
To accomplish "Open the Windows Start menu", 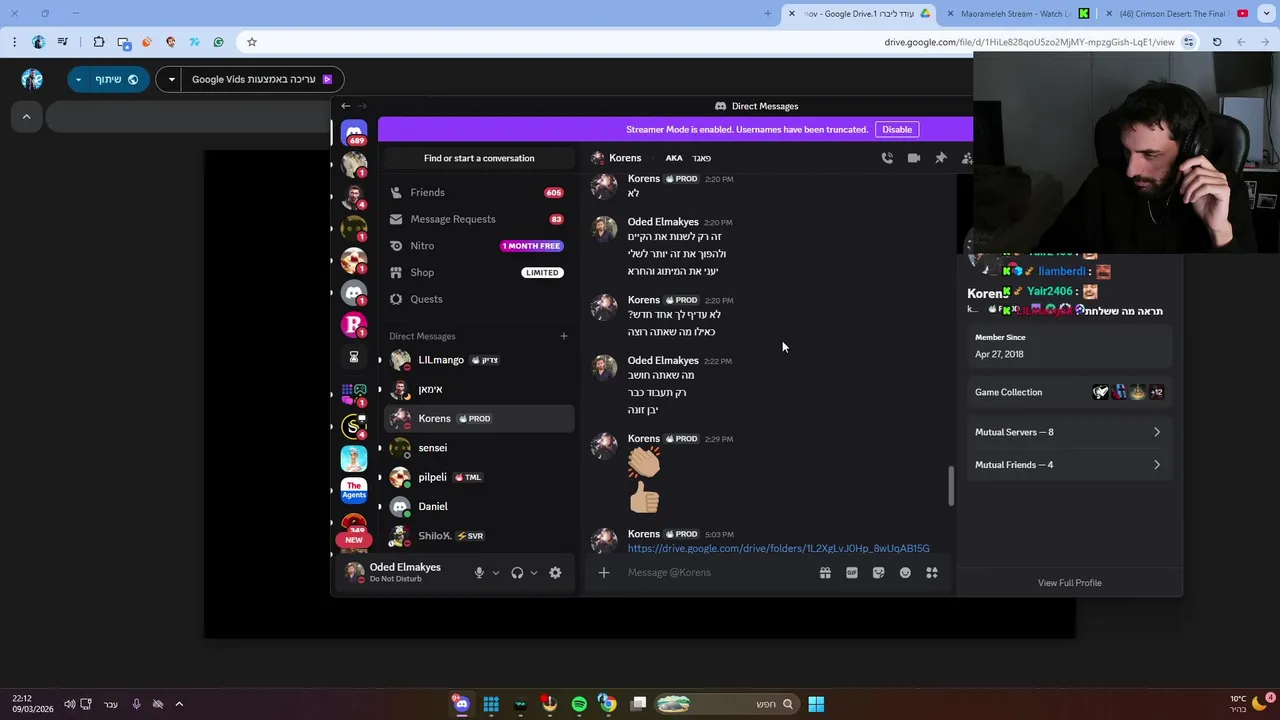I will (816, 704).
